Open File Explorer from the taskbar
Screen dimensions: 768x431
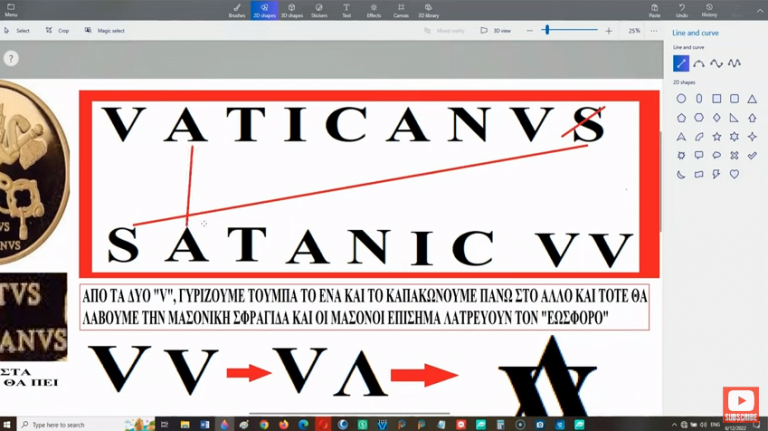(x=185, y=424)
